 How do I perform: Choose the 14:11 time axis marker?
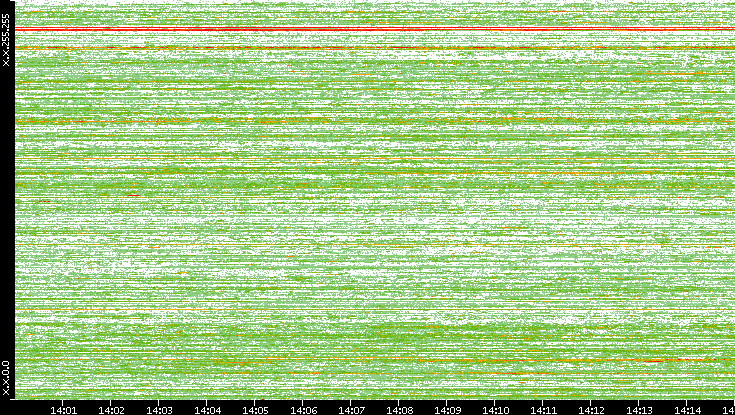pos(544,409)
